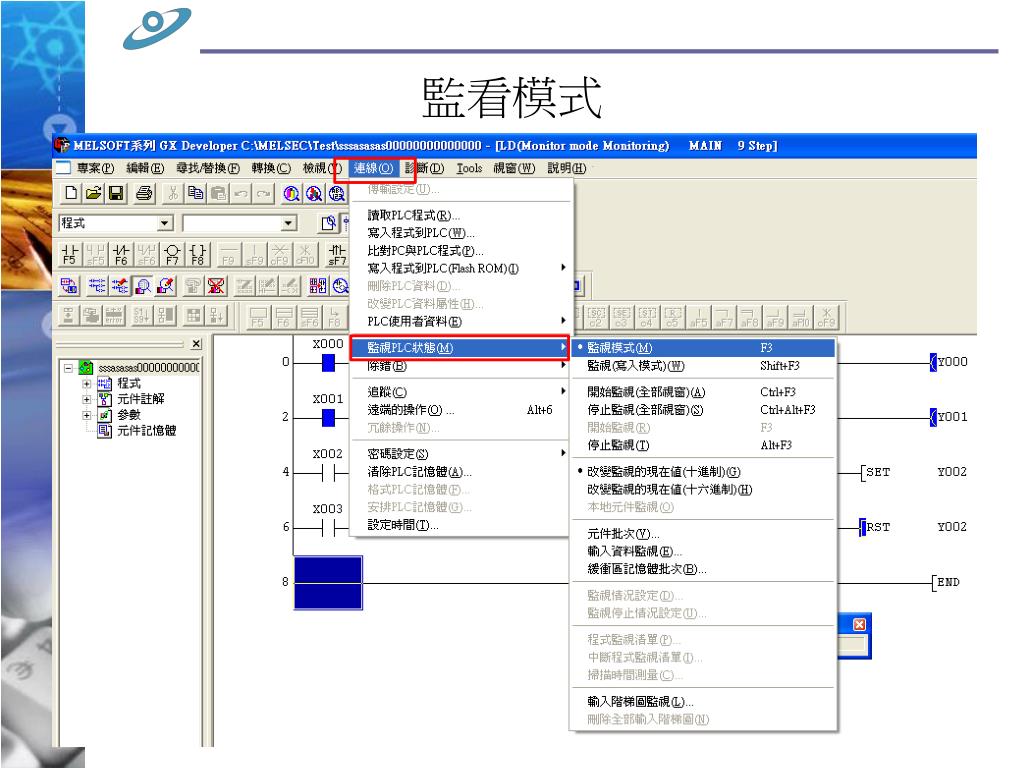Click the device test grid icon

point(318,285)
